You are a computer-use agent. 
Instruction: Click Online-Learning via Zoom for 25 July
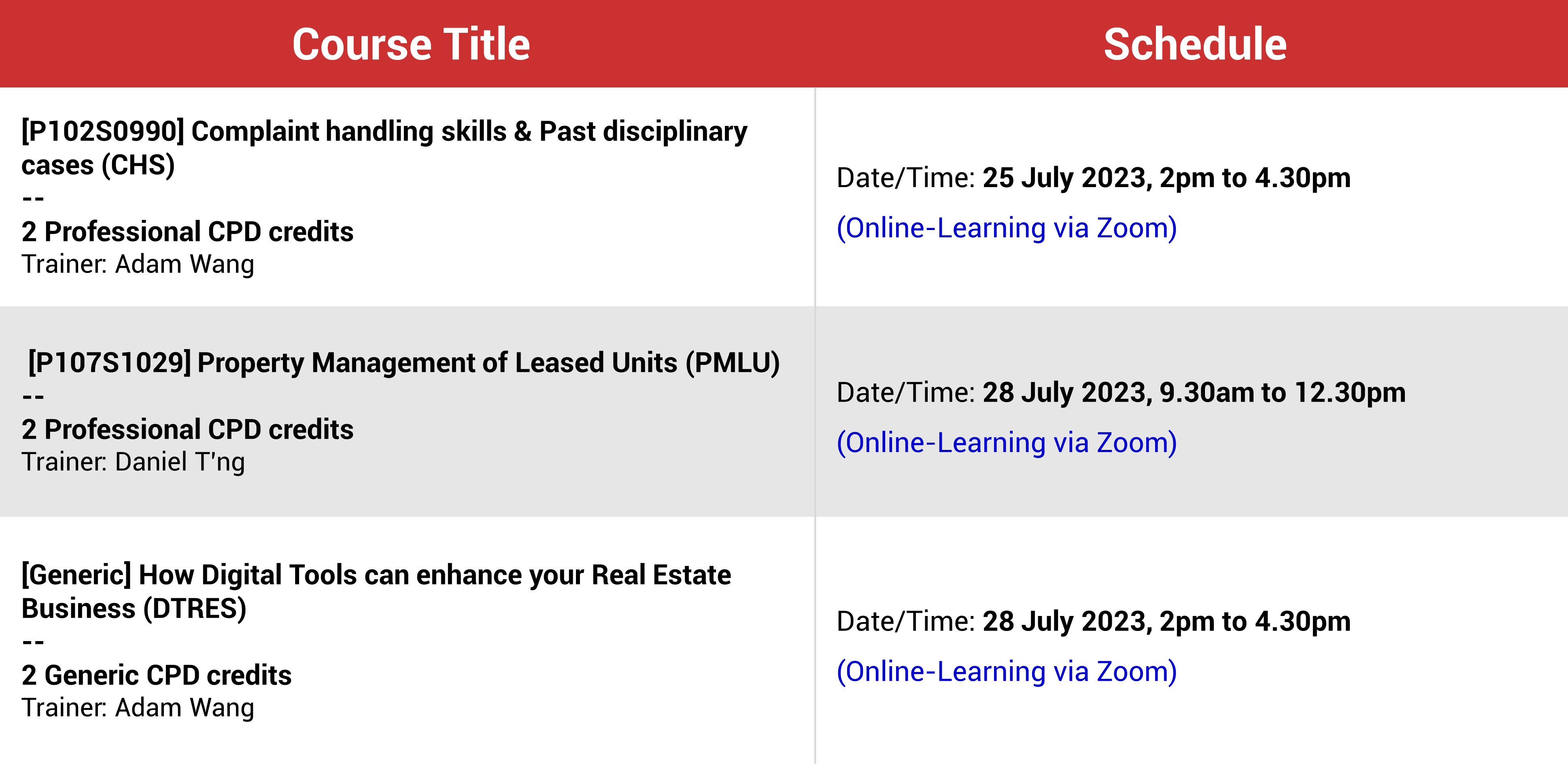coord(1007,228)
